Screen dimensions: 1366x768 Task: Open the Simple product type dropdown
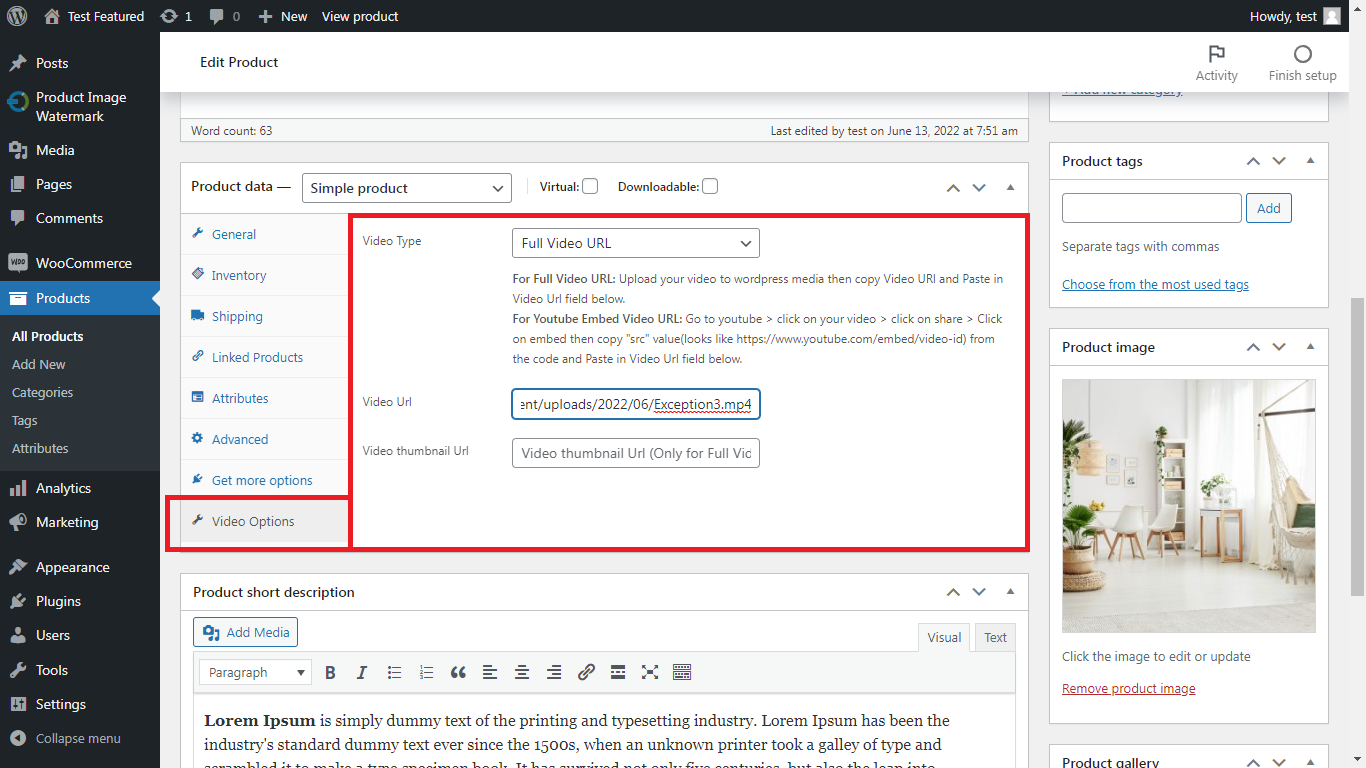pyautogui.click(x=407, y=188)
